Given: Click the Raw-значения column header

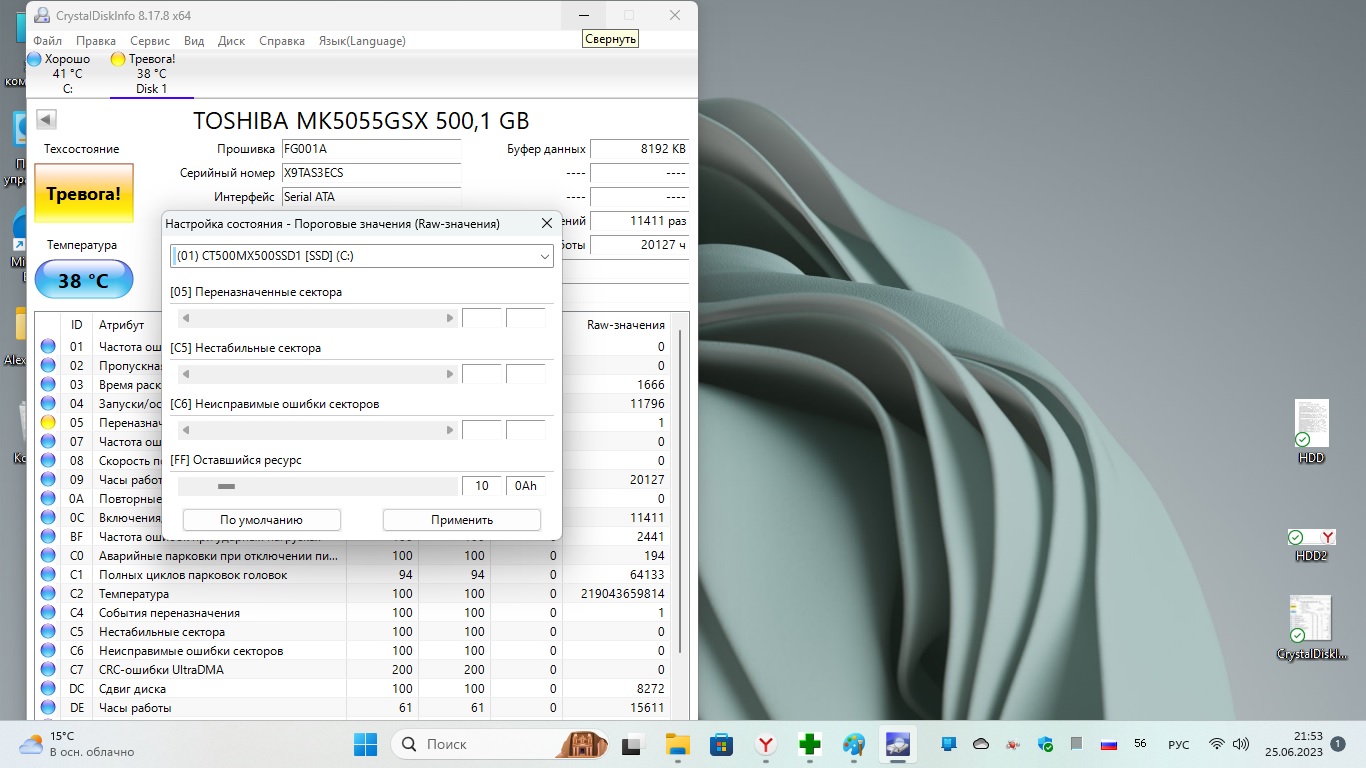Looking at the screenshot, I should click(626, 325).
